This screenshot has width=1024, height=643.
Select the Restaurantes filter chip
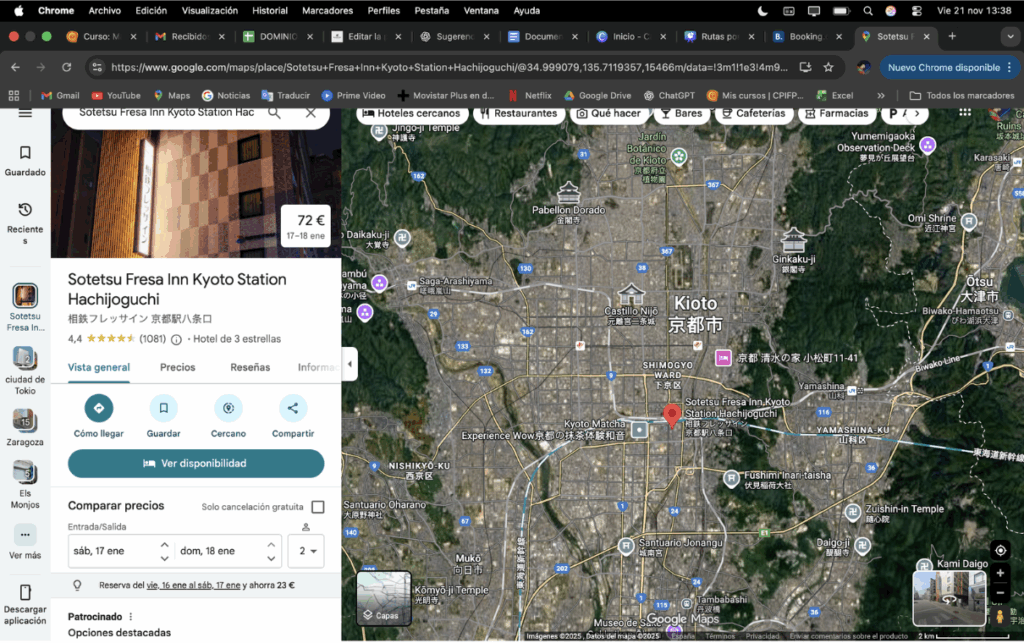(518, 113)
